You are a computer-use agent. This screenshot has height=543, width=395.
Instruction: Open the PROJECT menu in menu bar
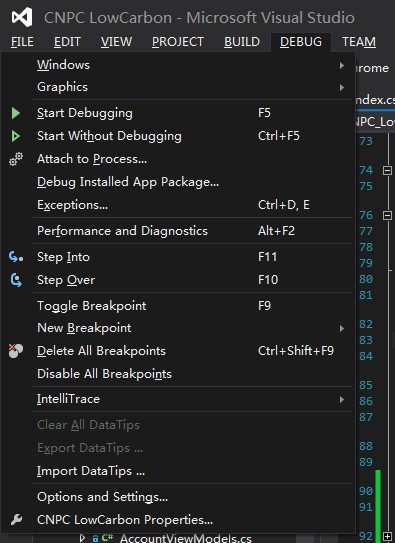coord(178,42)
